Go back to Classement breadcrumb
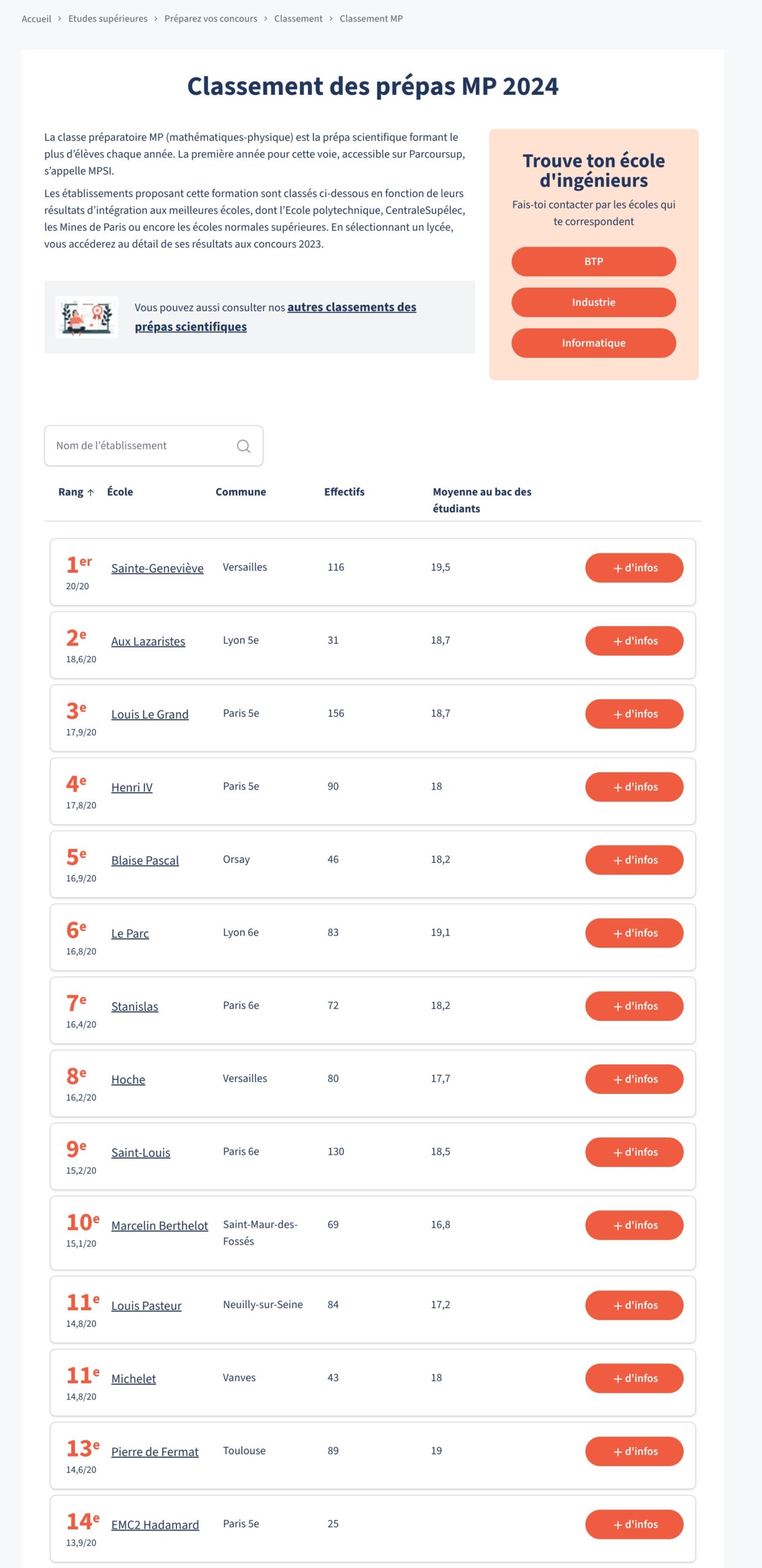Screen dimensions: 762x1568 pos(298,19)
